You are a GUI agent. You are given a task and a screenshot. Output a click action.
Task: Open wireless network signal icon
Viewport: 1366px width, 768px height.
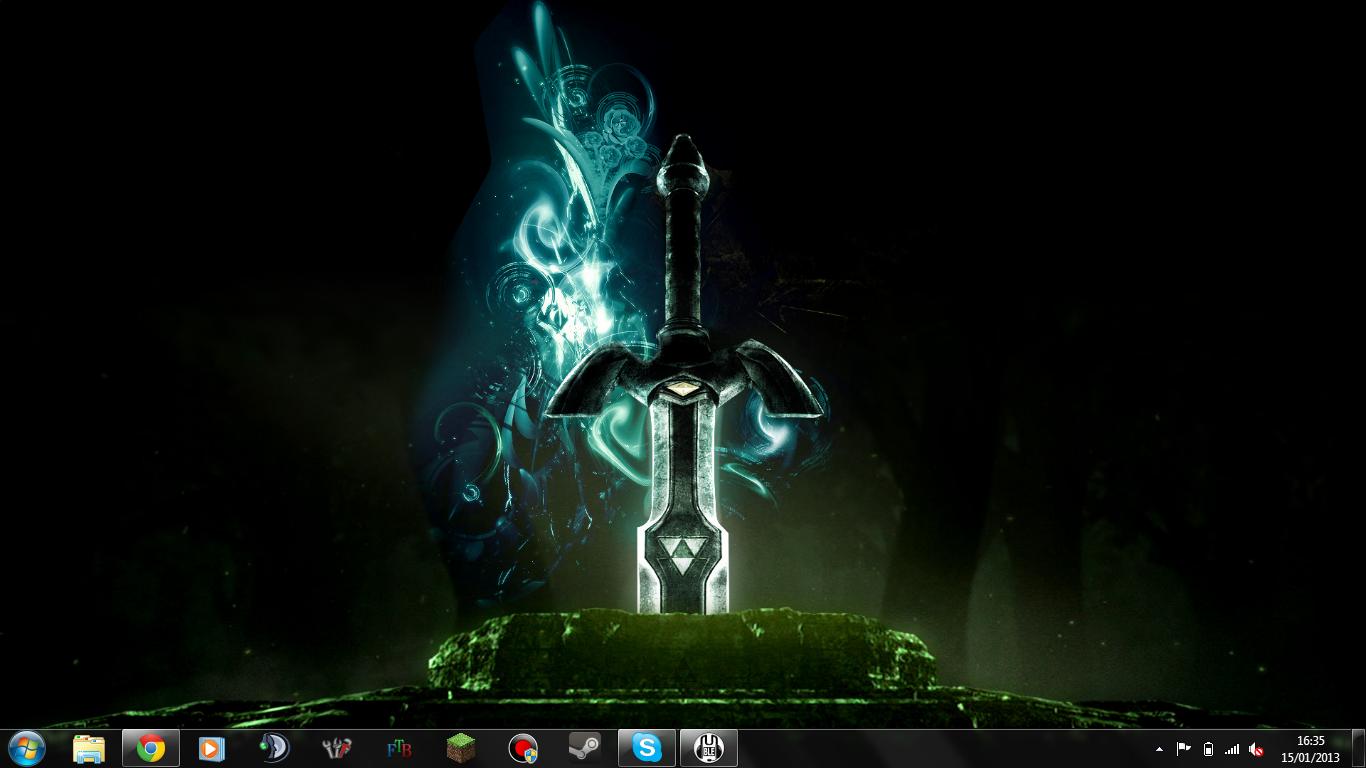pos(1232,749)
